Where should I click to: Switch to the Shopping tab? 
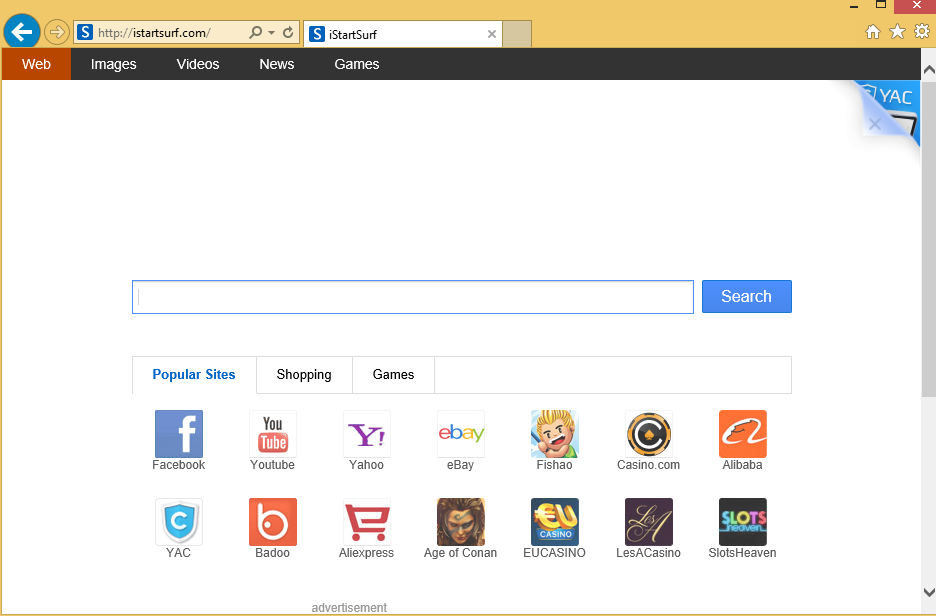(304, 375)
